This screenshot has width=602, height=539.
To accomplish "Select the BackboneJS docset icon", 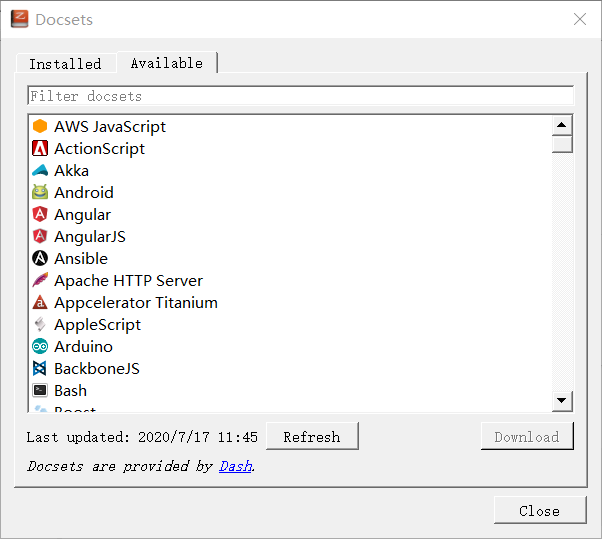I will point(40,369).
